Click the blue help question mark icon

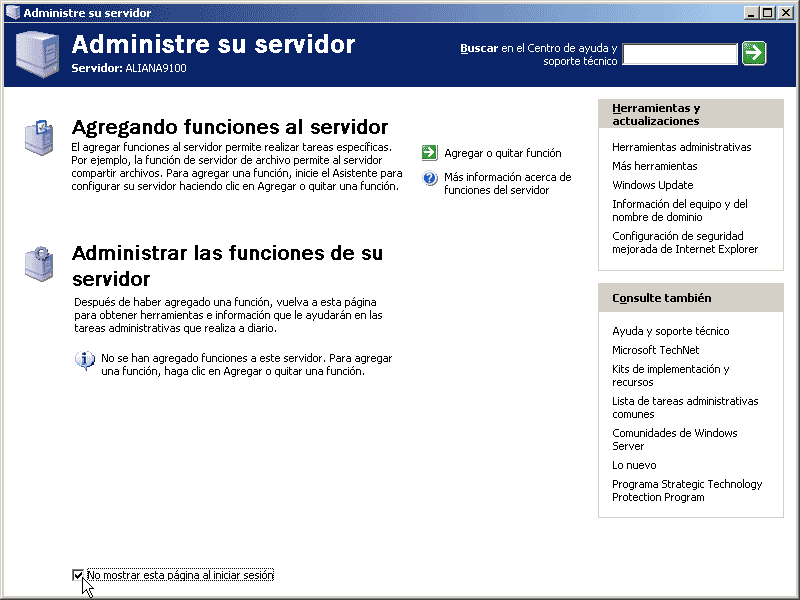(x=430, y=178)
